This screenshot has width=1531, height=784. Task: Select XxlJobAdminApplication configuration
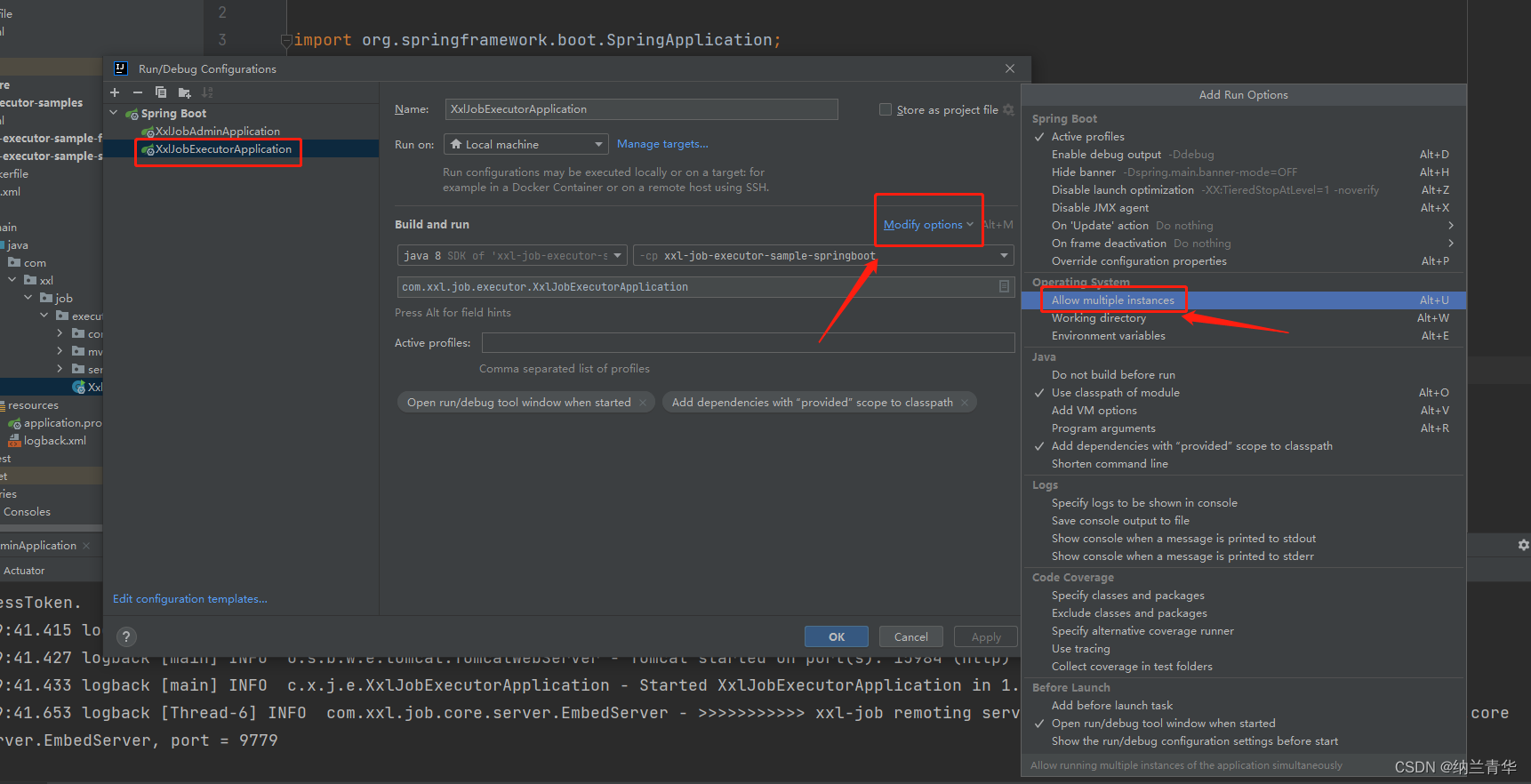[x=218, y=132]
